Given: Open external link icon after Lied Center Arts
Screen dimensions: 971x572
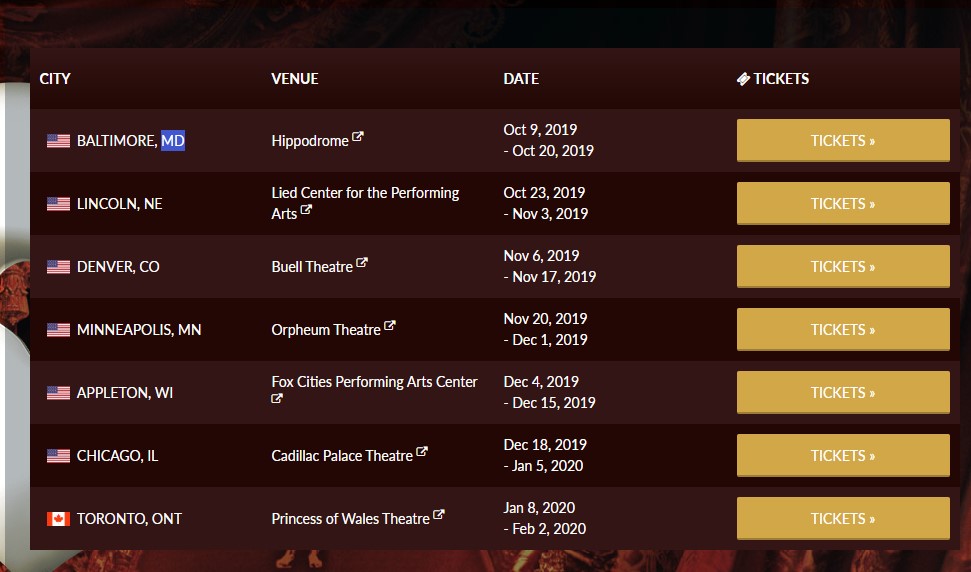Looking at the screenshot, I should 306,209.
